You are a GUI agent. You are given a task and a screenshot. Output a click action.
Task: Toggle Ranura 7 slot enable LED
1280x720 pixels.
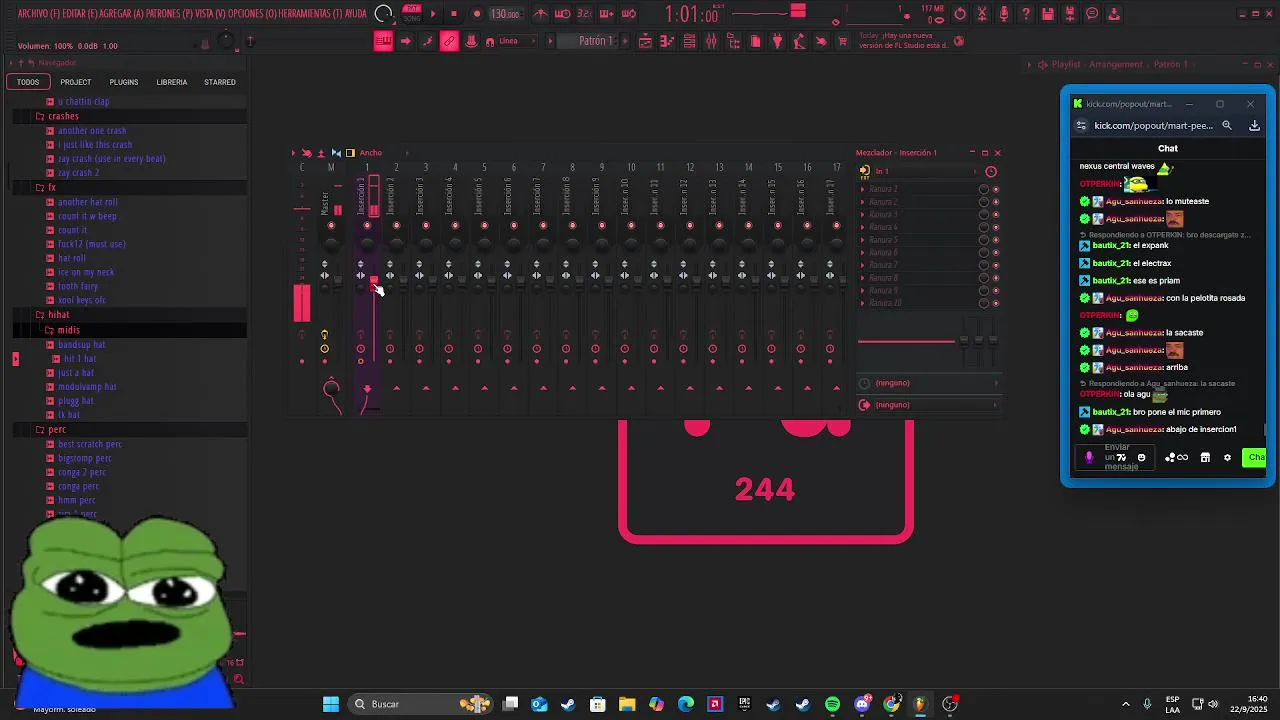coord(996,265)
